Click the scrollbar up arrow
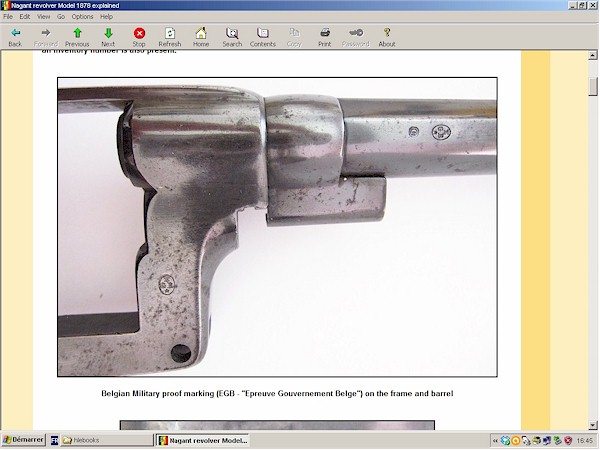Image resolution: width=600 pixels, height=450 pixels. [x=593, y=56]
